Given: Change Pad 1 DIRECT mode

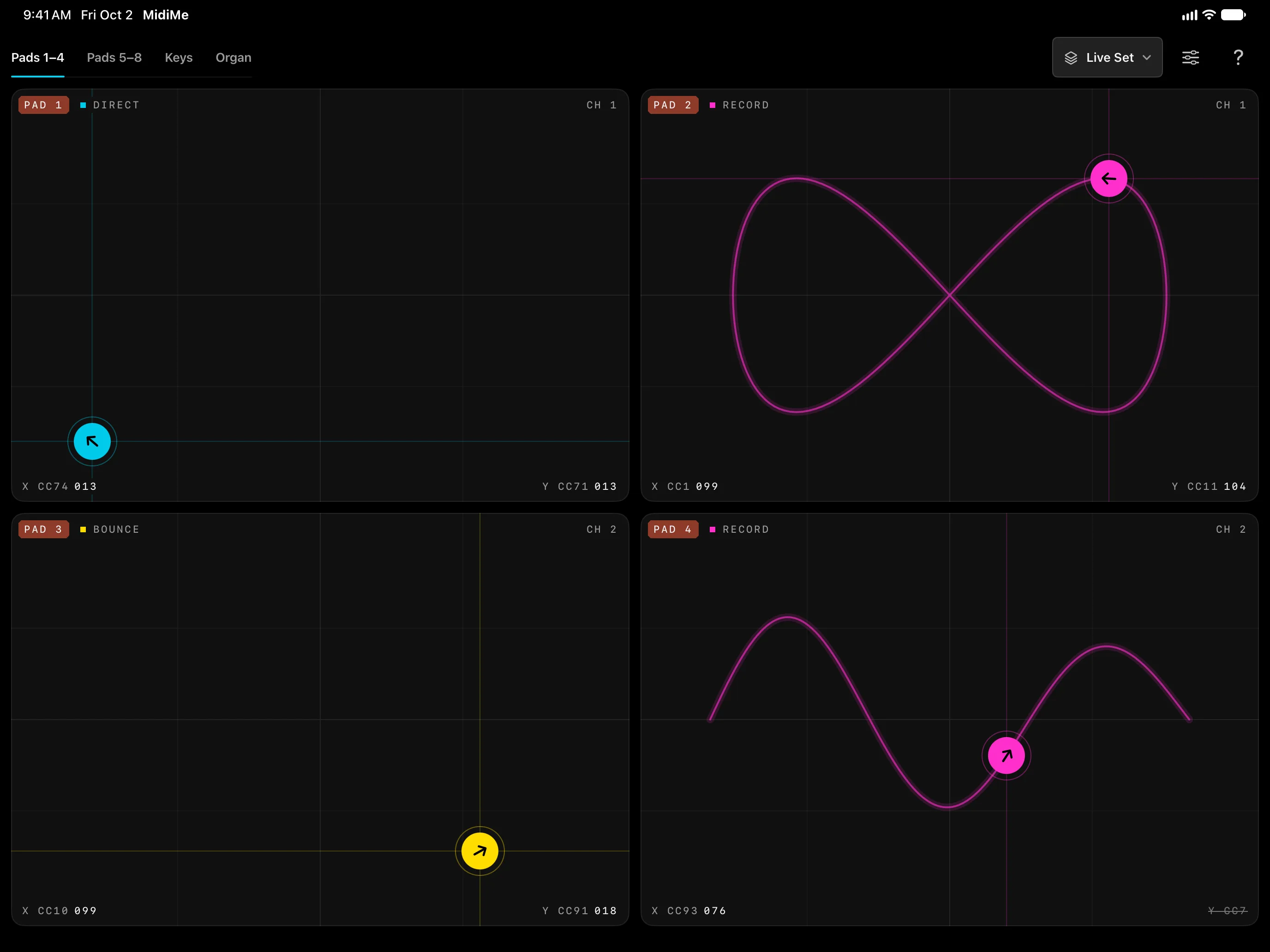Looking at the screenshot, I should click(x=110, y=105).
